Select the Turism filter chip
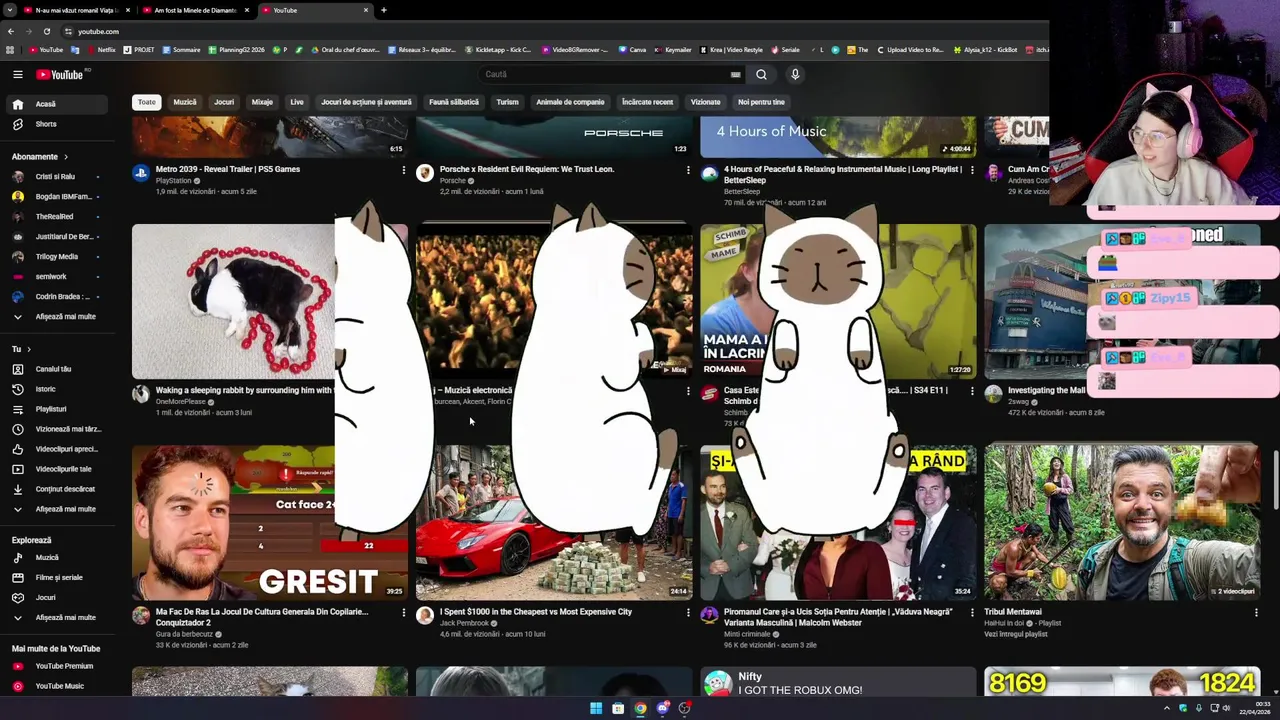Viewport: 1280px width, 720px height. [x=508, y=102]
